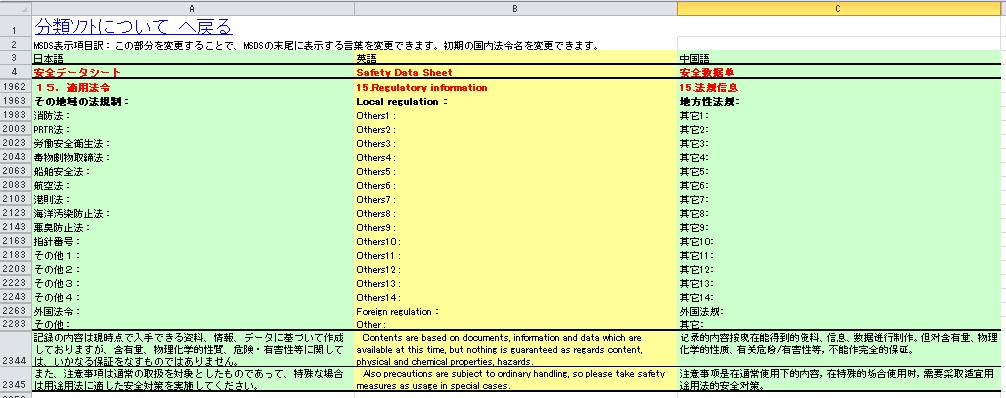Select the 記録の内容は現時点で disclaimer cell
This screenshot has width=1006, height=398.
tap(192, 348)
